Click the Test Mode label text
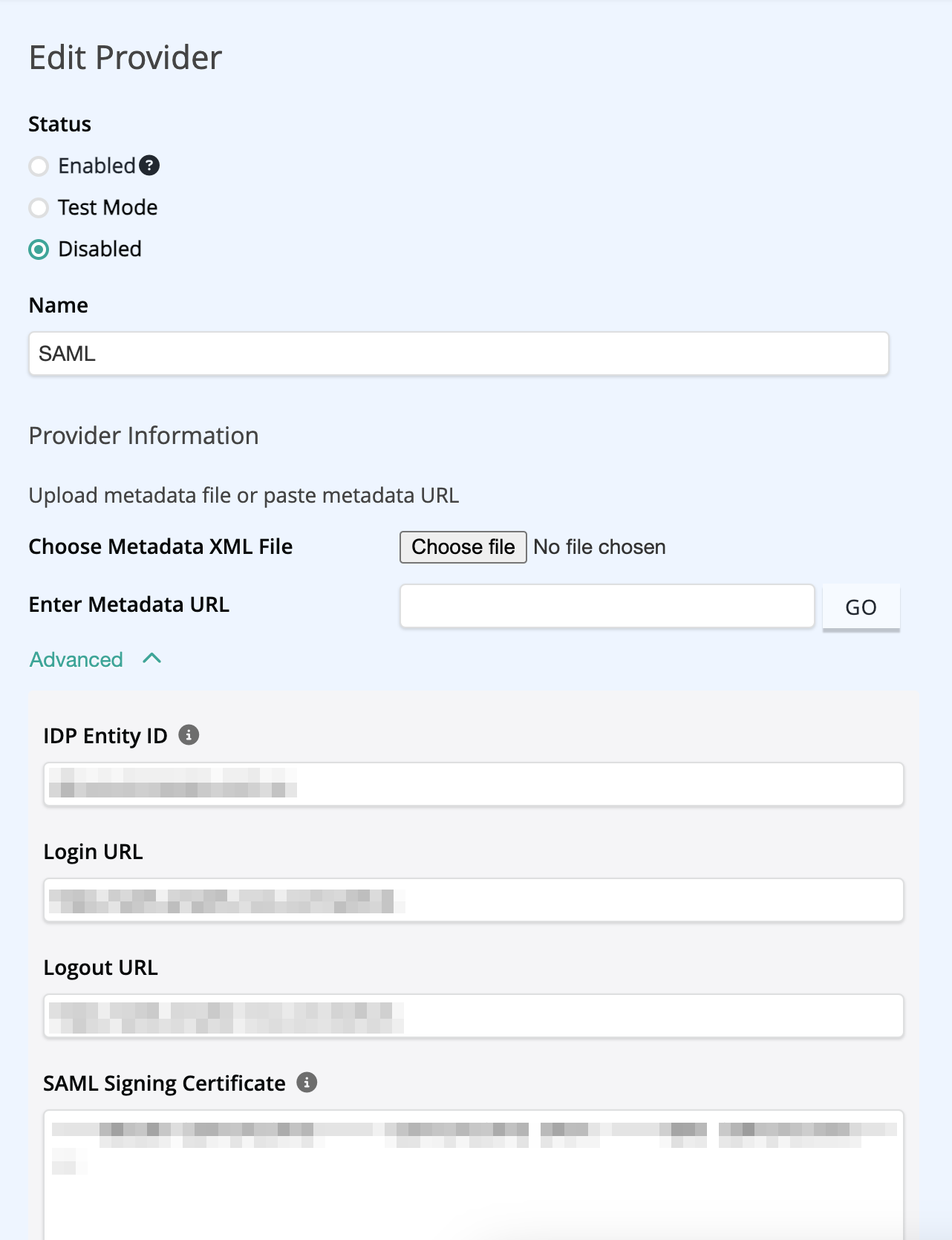 coord(108,207)
